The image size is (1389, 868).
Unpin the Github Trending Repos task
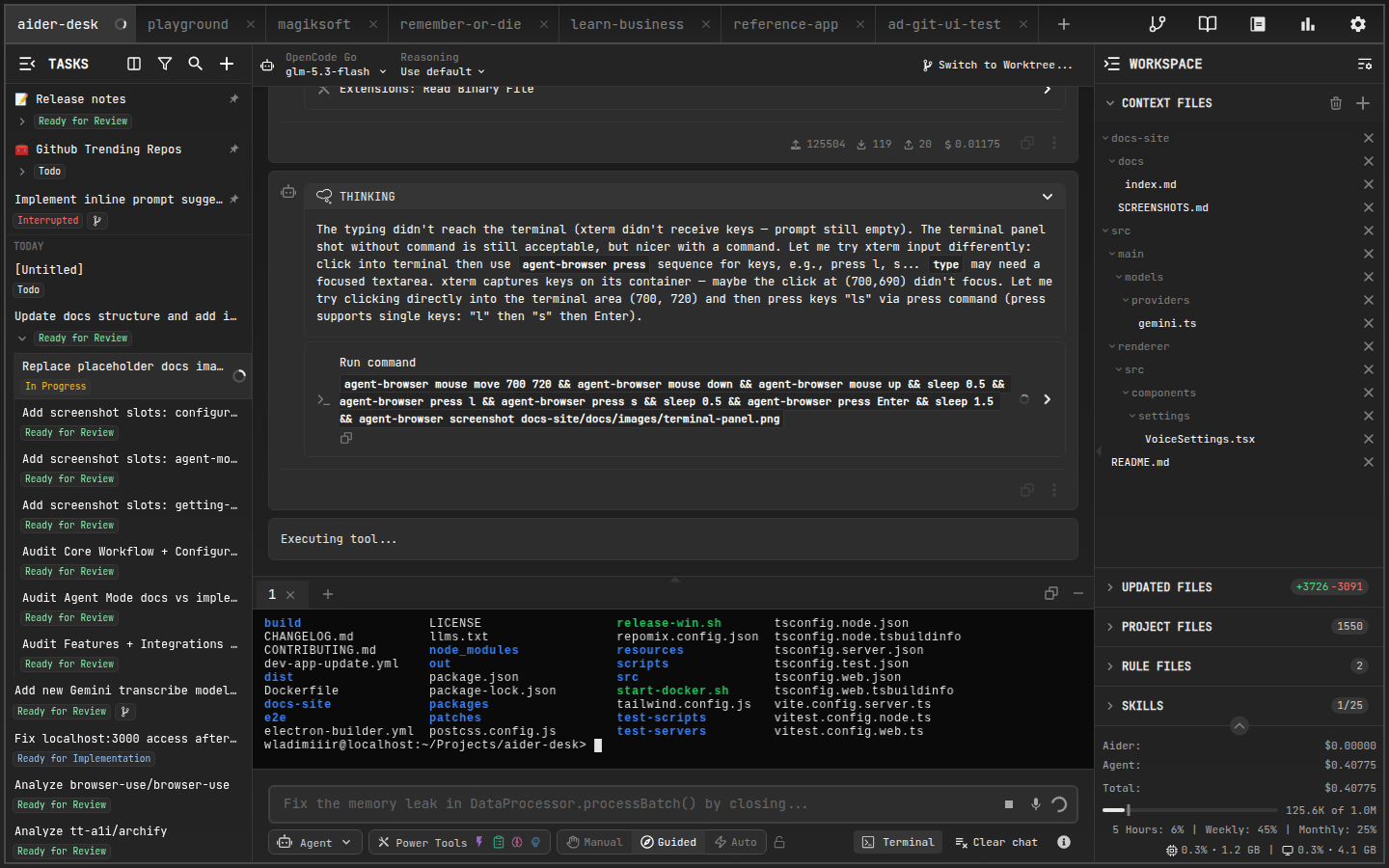[x=233, y=149]
